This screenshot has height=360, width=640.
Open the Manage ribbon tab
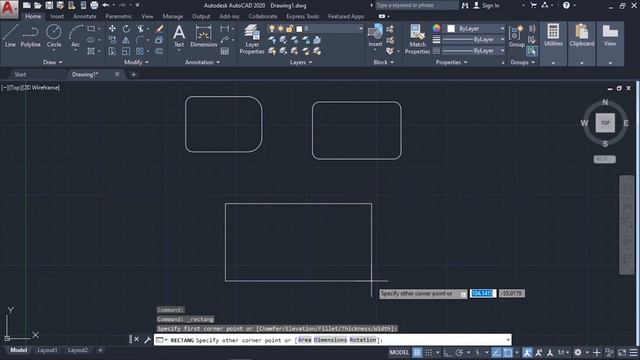point(173,16)
